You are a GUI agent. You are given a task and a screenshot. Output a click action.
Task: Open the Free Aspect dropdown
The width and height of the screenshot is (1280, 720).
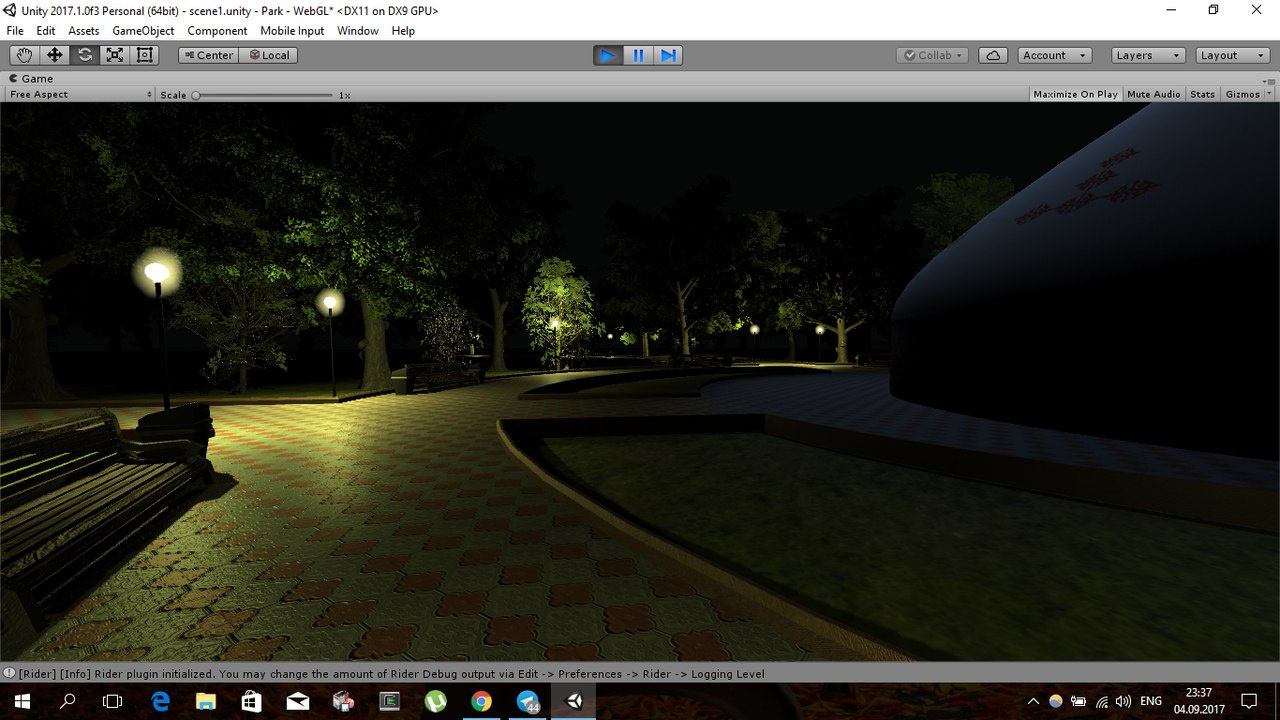tap(80, 94)
